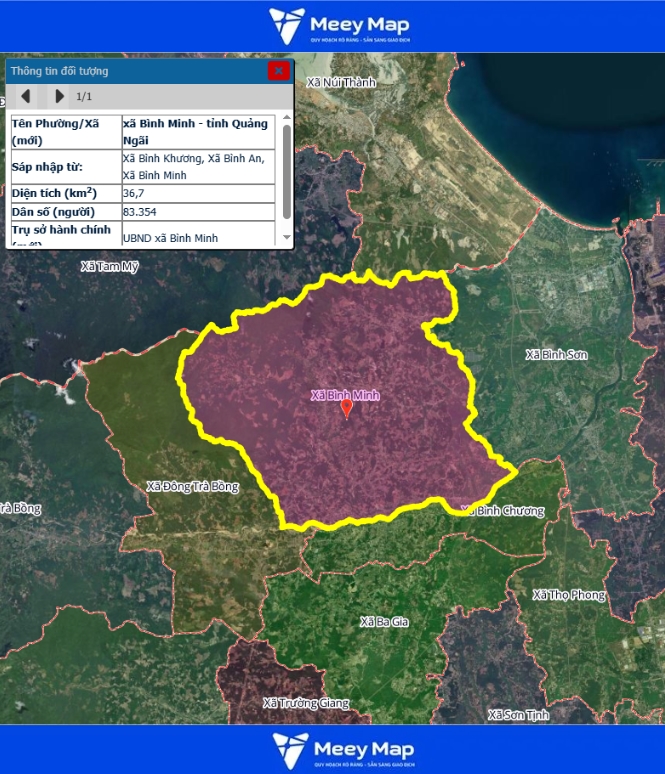This screenshot has width=665, height=774.
Task: Select the Xã Đông Trà Bồng label on the map
Action: point(193,487)
